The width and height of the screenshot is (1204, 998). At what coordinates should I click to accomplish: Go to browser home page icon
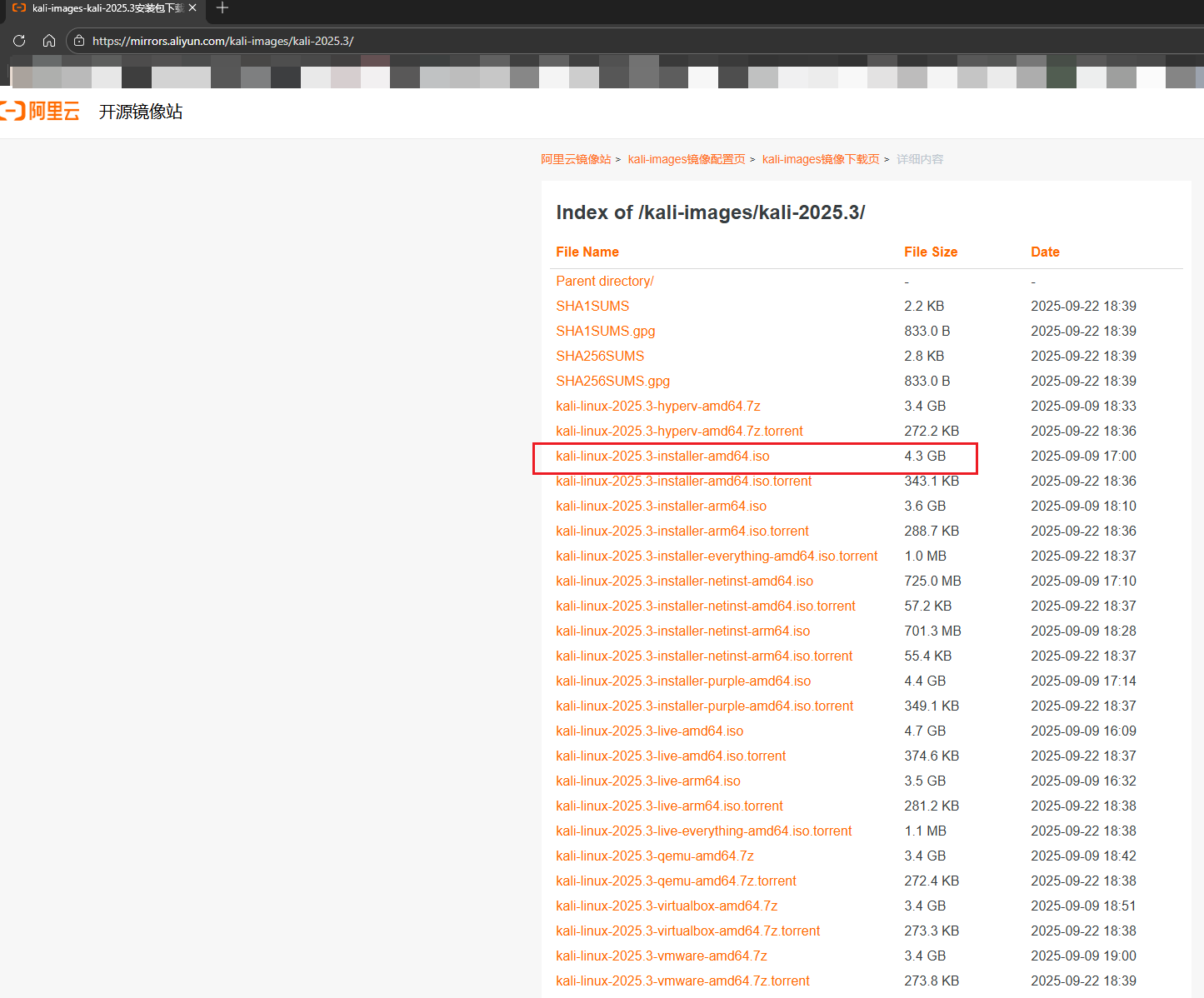coord(49,40)
